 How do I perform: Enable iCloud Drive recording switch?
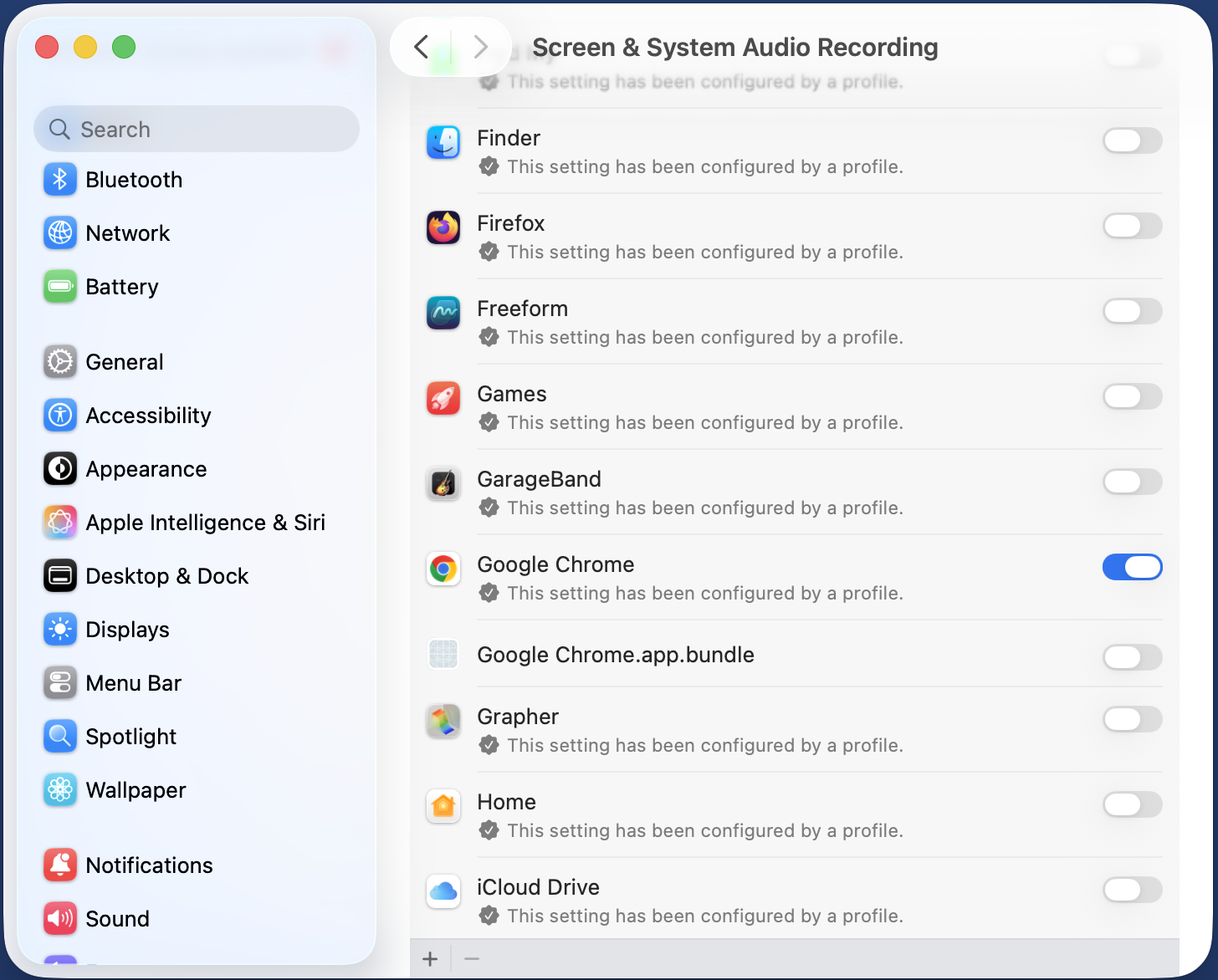[x=1133, y=890]
